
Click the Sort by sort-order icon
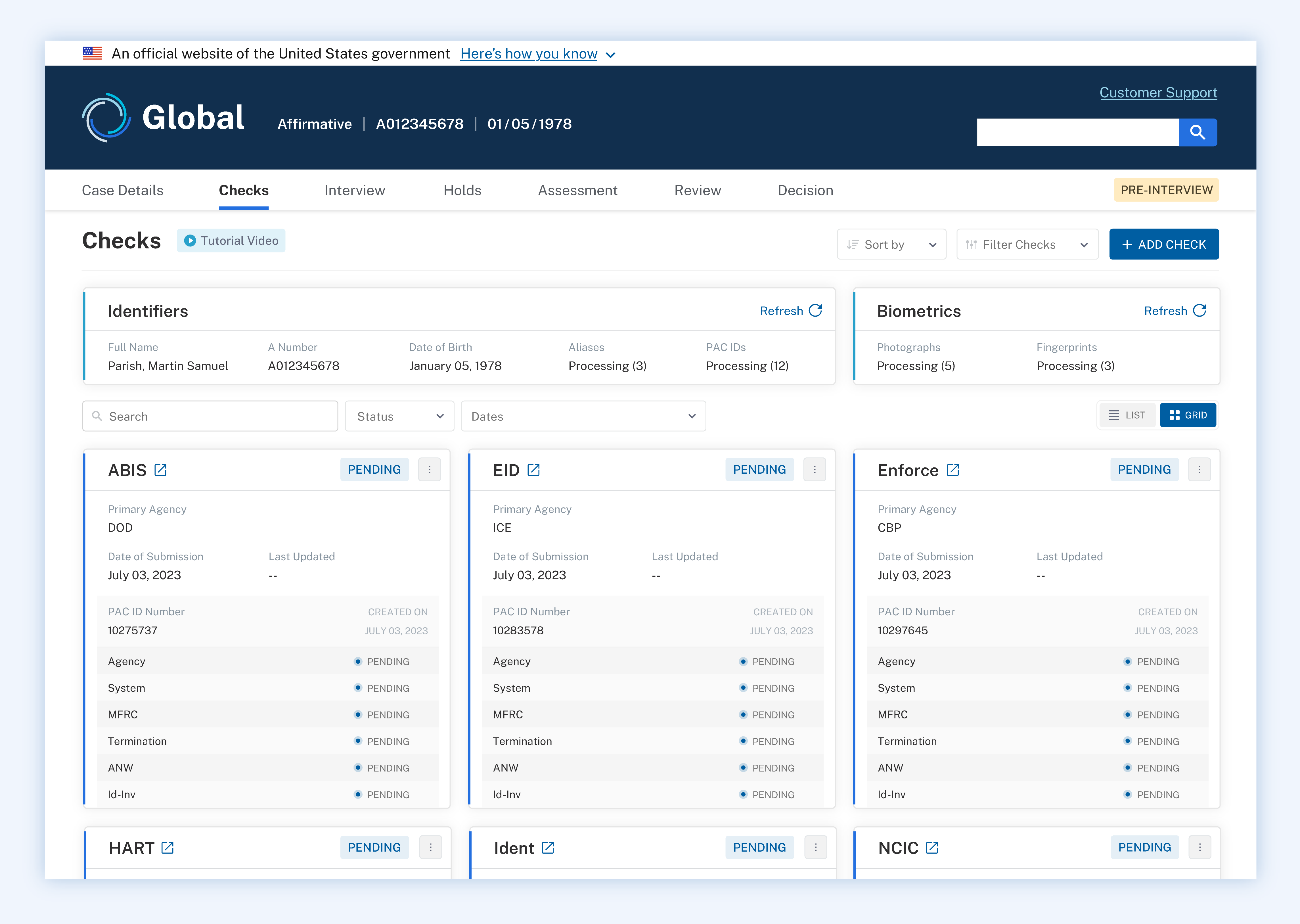852,245
